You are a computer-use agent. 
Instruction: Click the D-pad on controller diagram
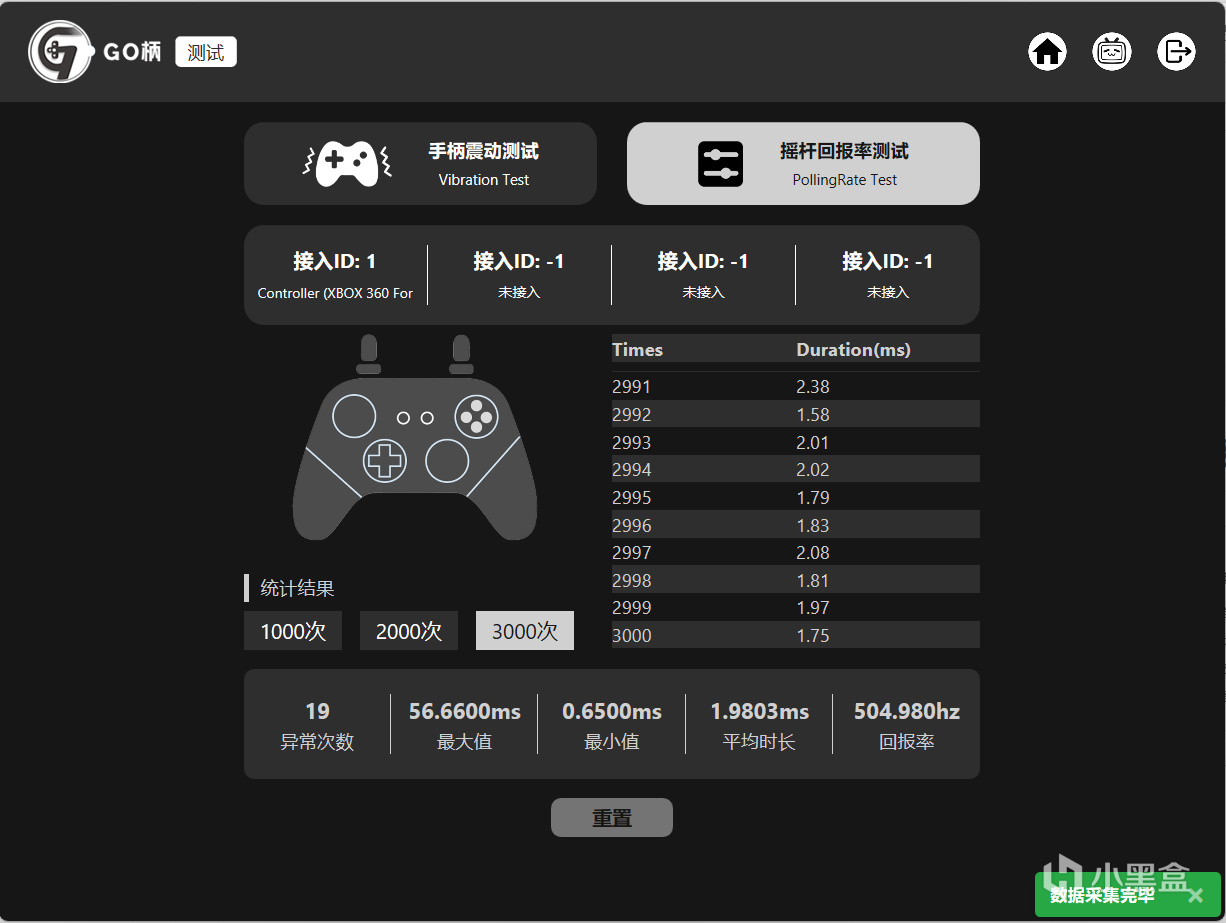tap(385, 460)
